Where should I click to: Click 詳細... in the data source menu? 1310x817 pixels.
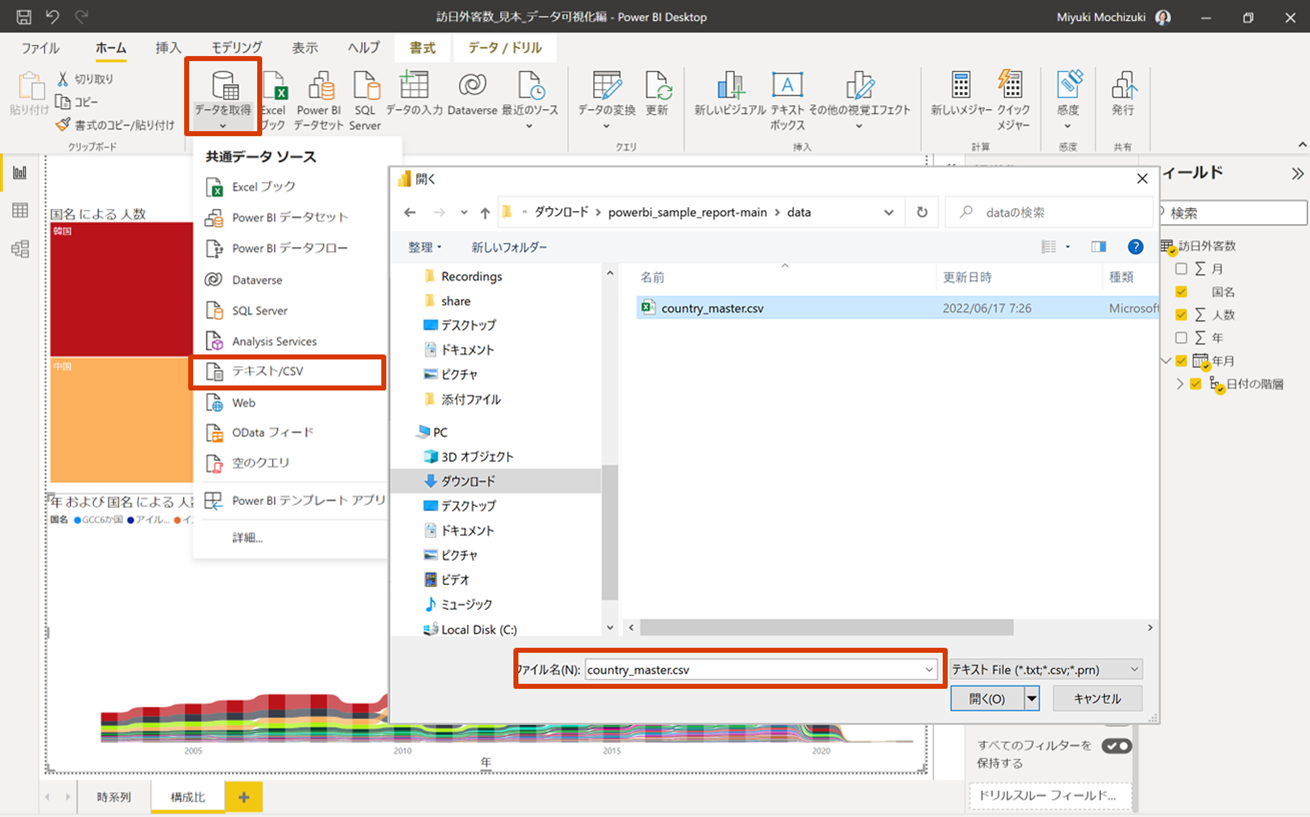click(246, 537)
